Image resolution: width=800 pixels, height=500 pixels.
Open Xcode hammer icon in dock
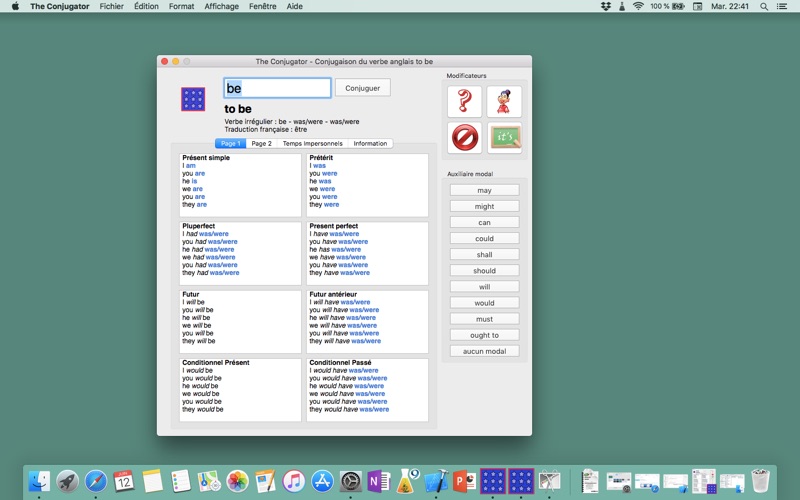pos(436,481)
